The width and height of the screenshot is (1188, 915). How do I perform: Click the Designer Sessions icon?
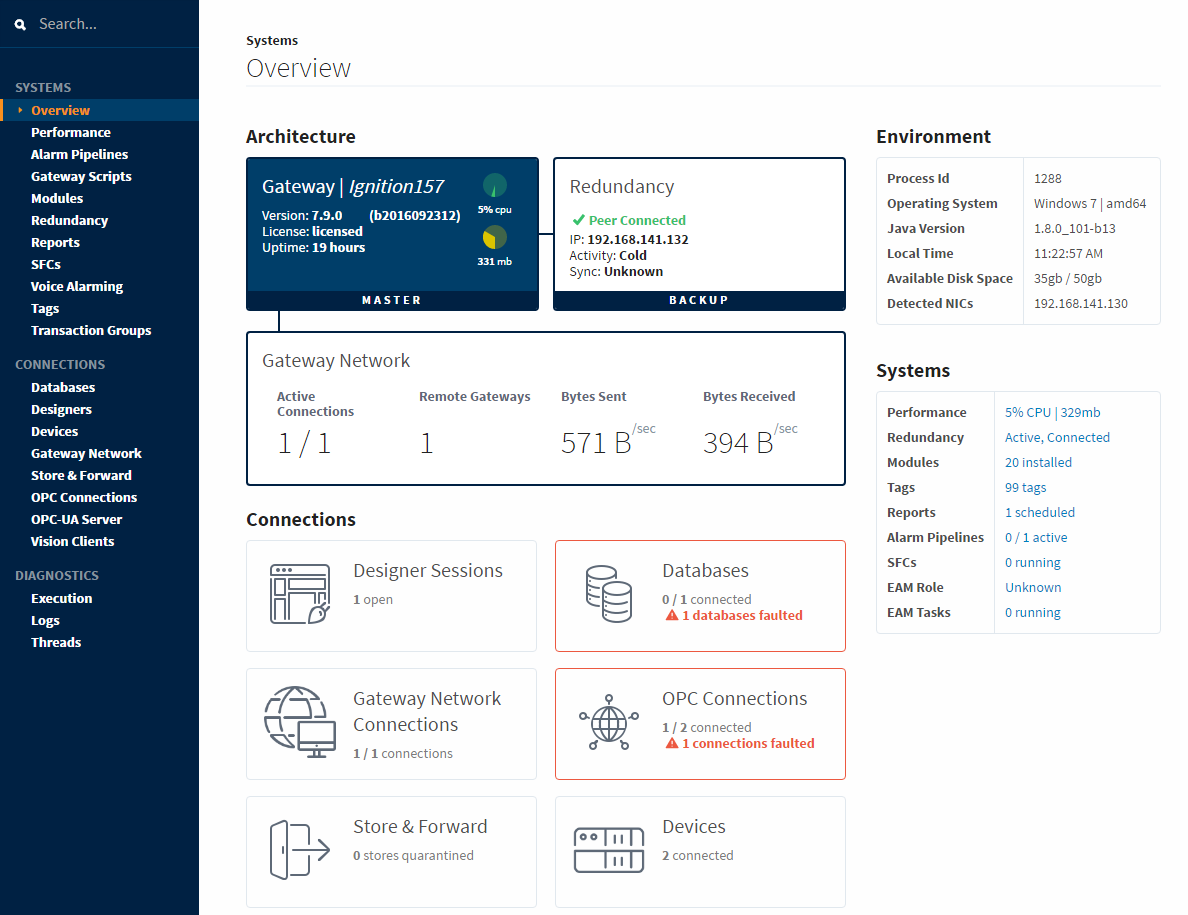(299, 594)
